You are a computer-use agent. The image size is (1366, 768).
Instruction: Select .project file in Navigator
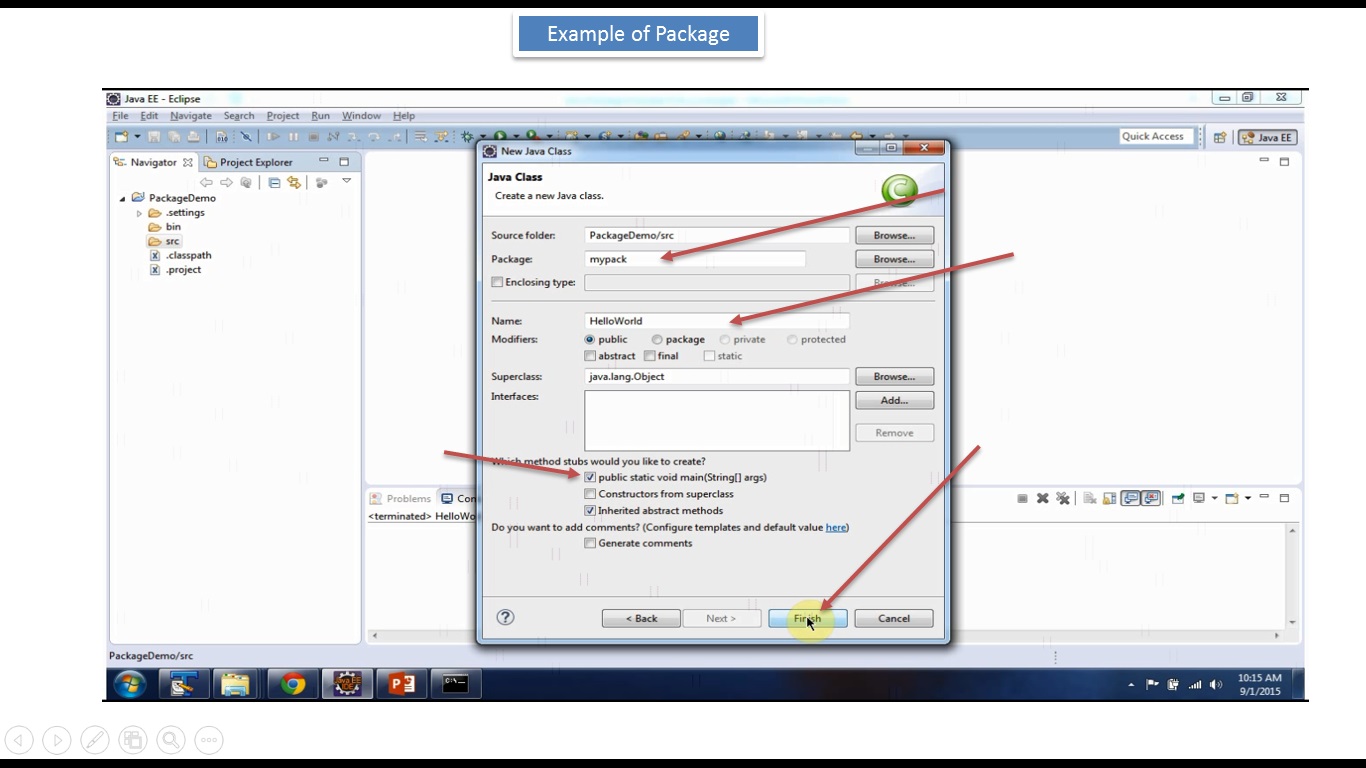point(176,270)
